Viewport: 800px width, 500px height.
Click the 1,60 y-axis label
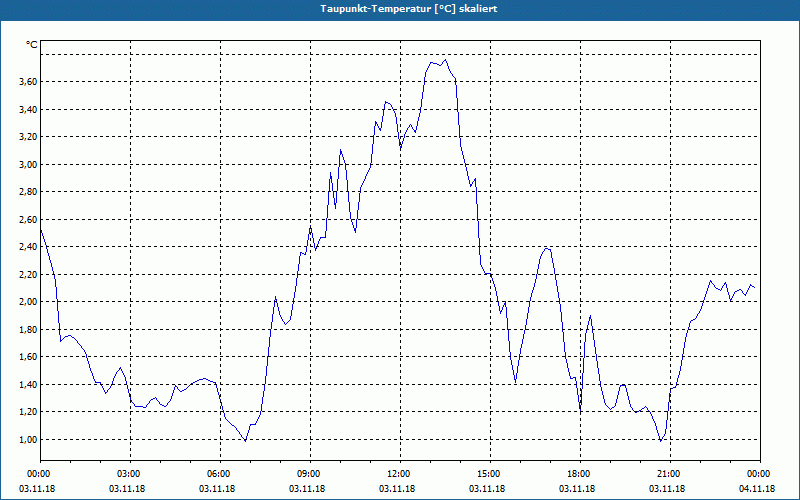click(28, 357)
